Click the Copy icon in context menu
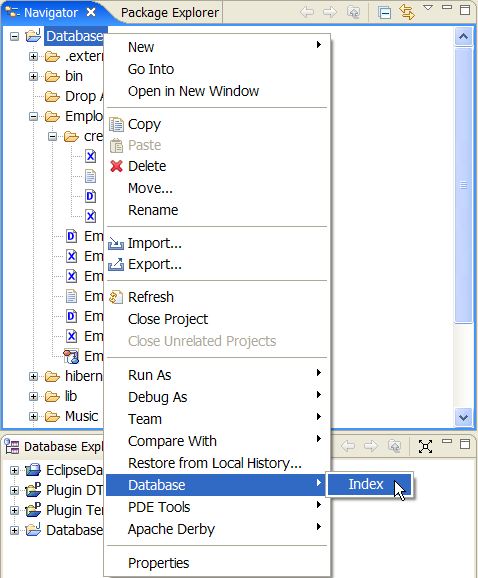Image resolution: width=478 pixels, height=578 pixels. pos(116,125)
